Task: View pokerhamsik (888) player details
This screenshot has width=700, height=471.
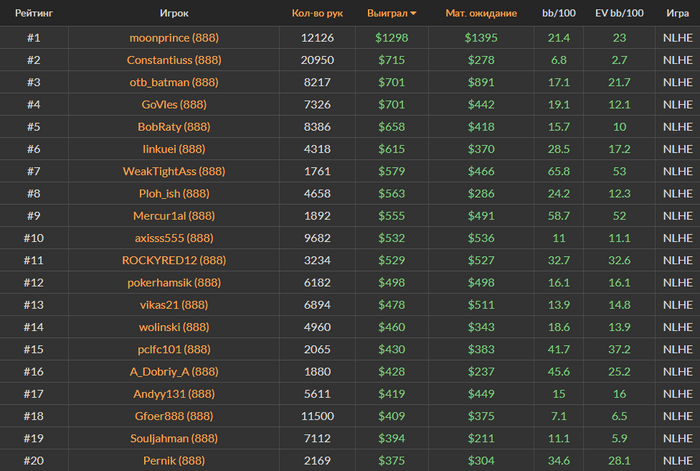Action: click(x=174, y=283)
